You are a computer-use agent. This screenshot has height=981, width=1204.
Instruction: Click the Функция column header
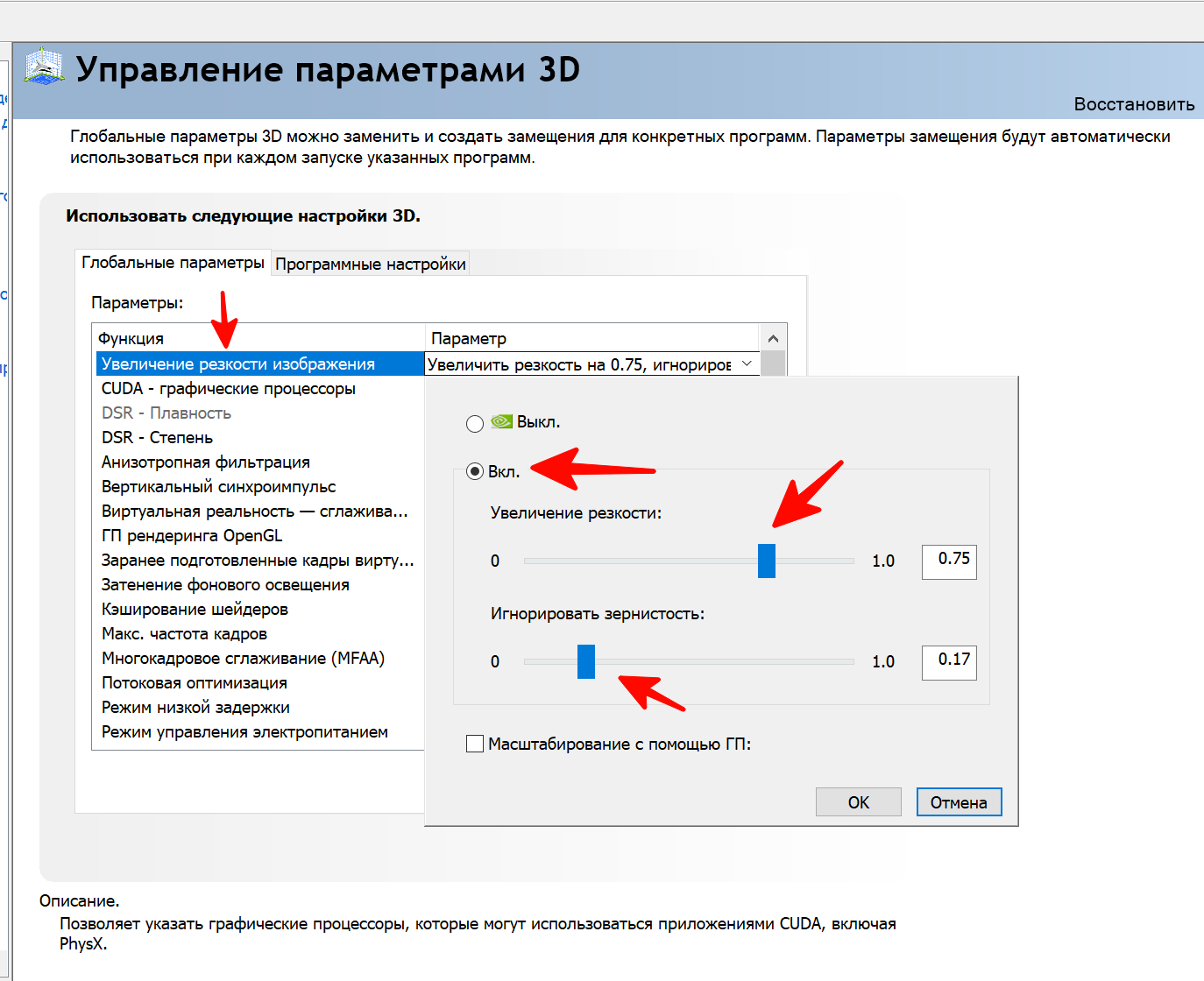(x=259, y=338)
